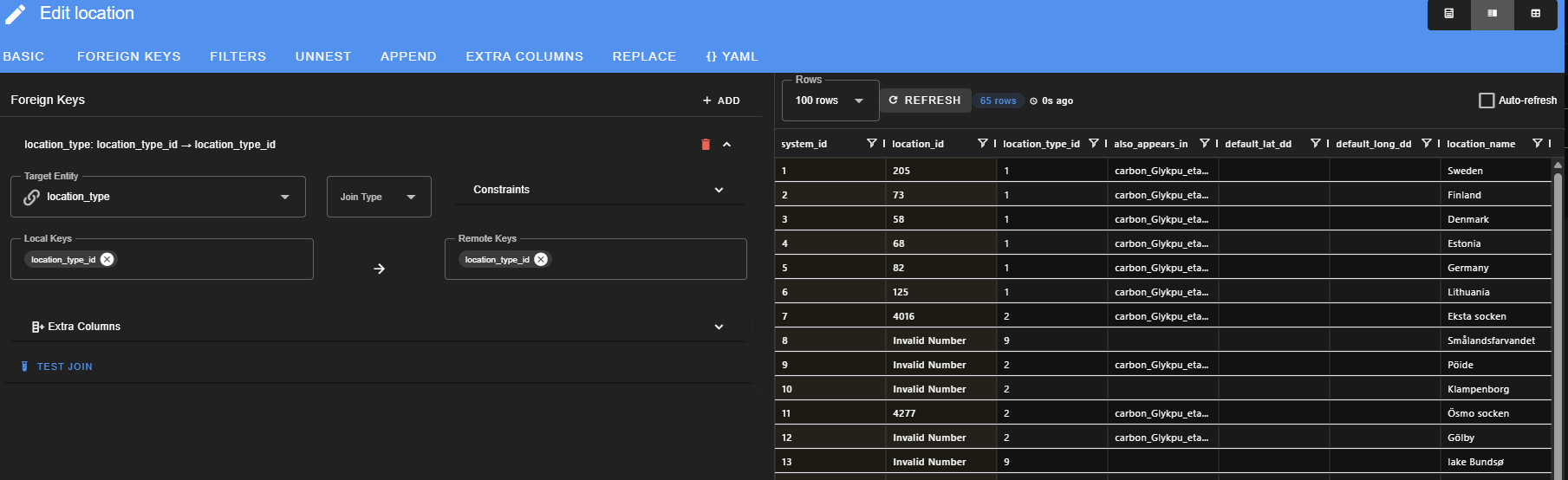Switch to table-only view icon
Screen dimensions: 1568x480
[x=1535, y=14]
